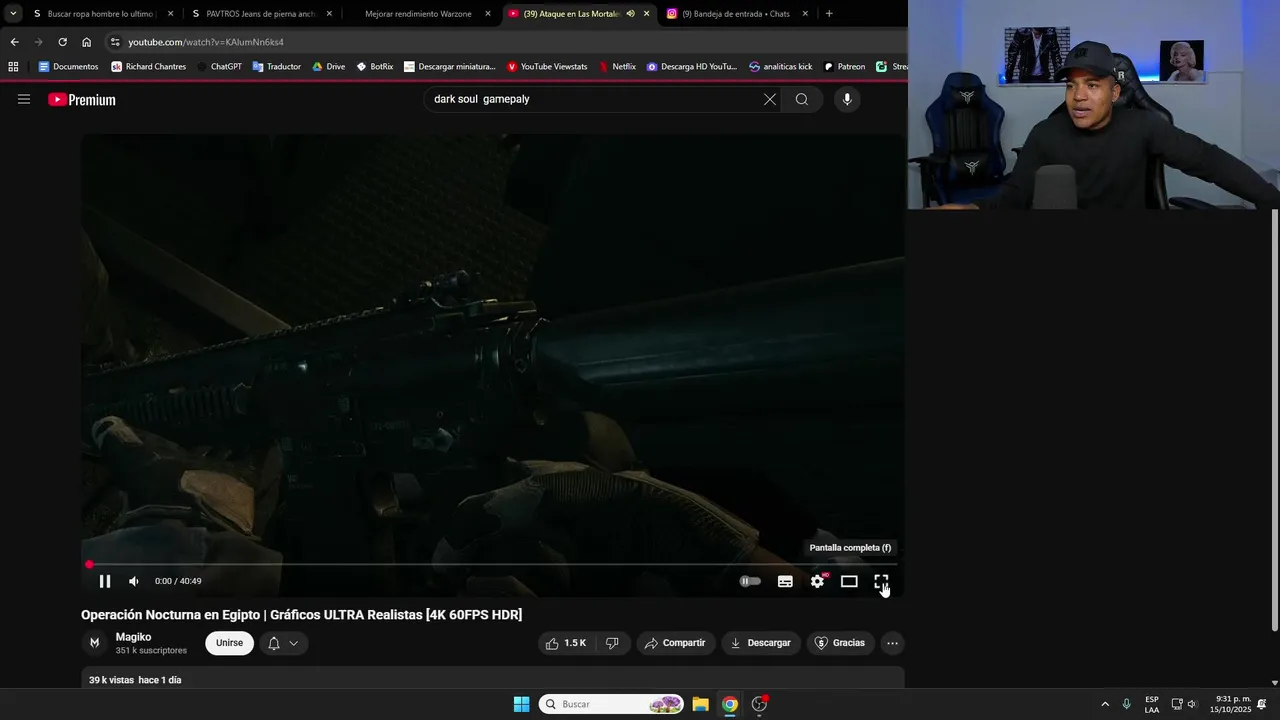Open Patreon bookmark
Viewport: 1280px width, 720px height.
(844, 67)
